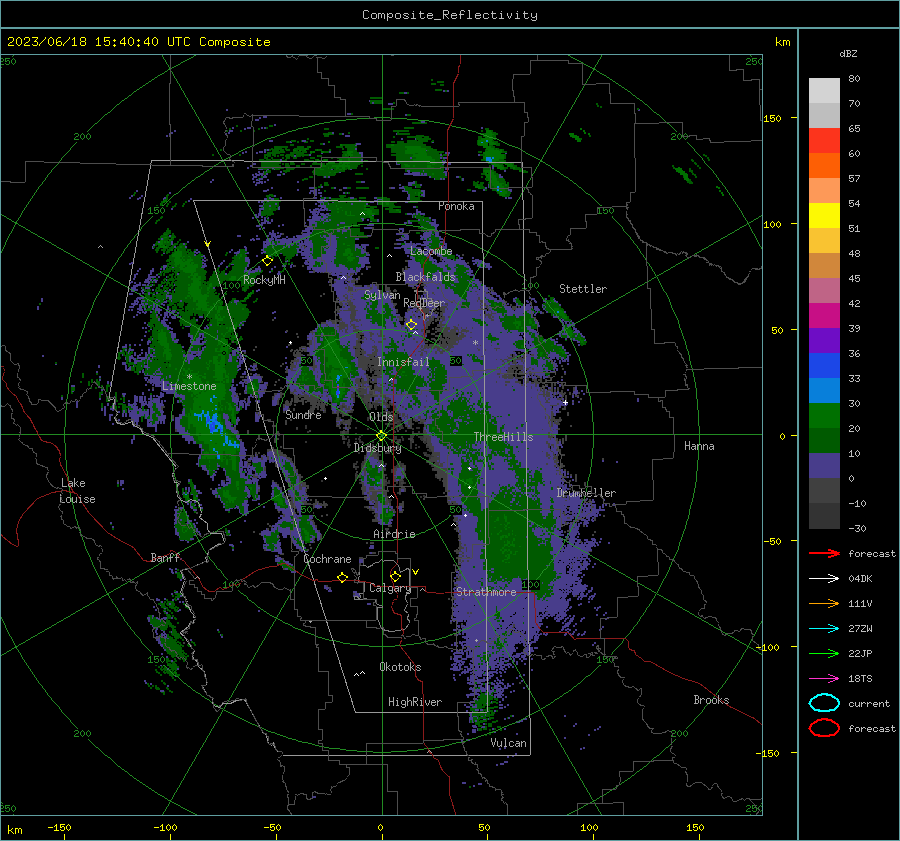
Task: Click the yellow diamond marker near Cochrane
Action: coord(343,577)
